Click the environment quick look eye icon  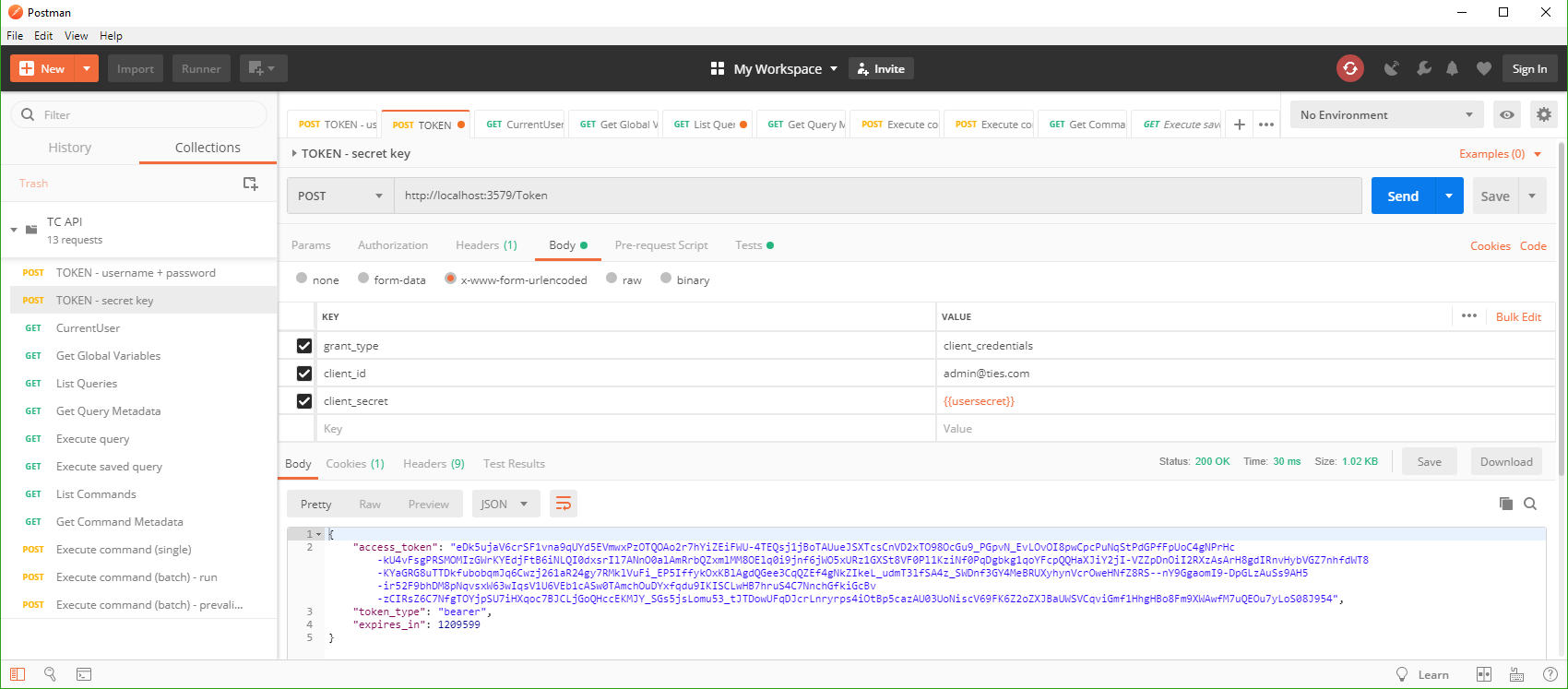click(x=1506, y=115)
